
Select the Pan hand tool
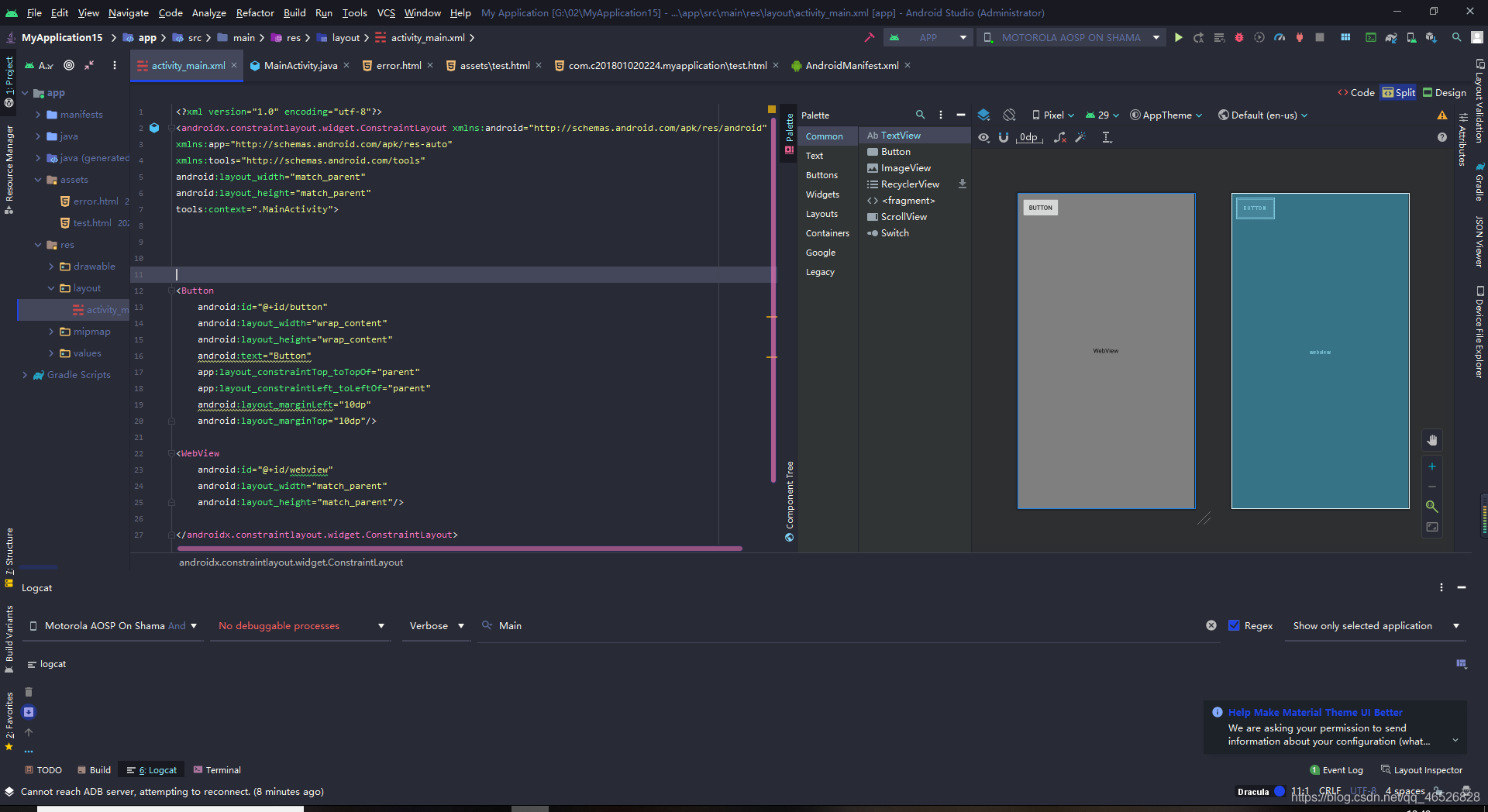pos(1432,440)
